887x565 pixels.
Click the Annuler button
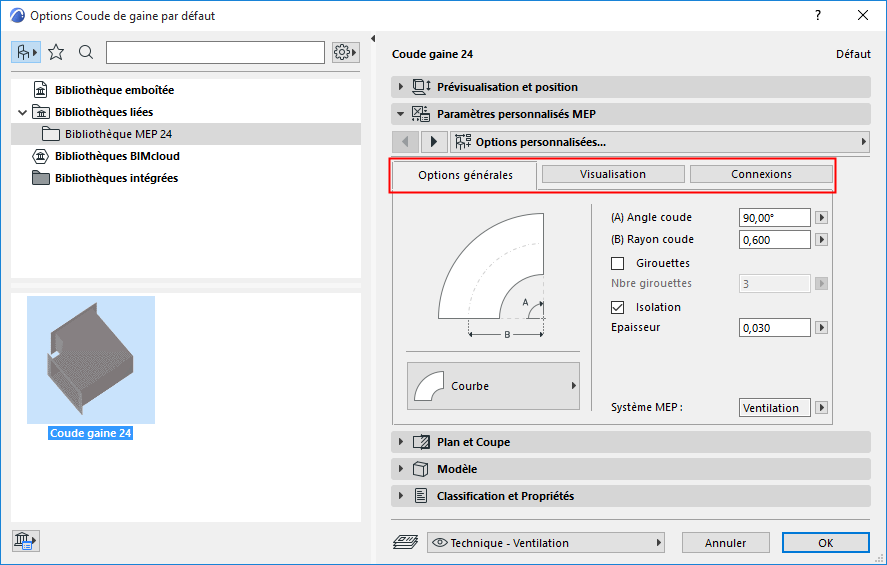click(725, 543)
